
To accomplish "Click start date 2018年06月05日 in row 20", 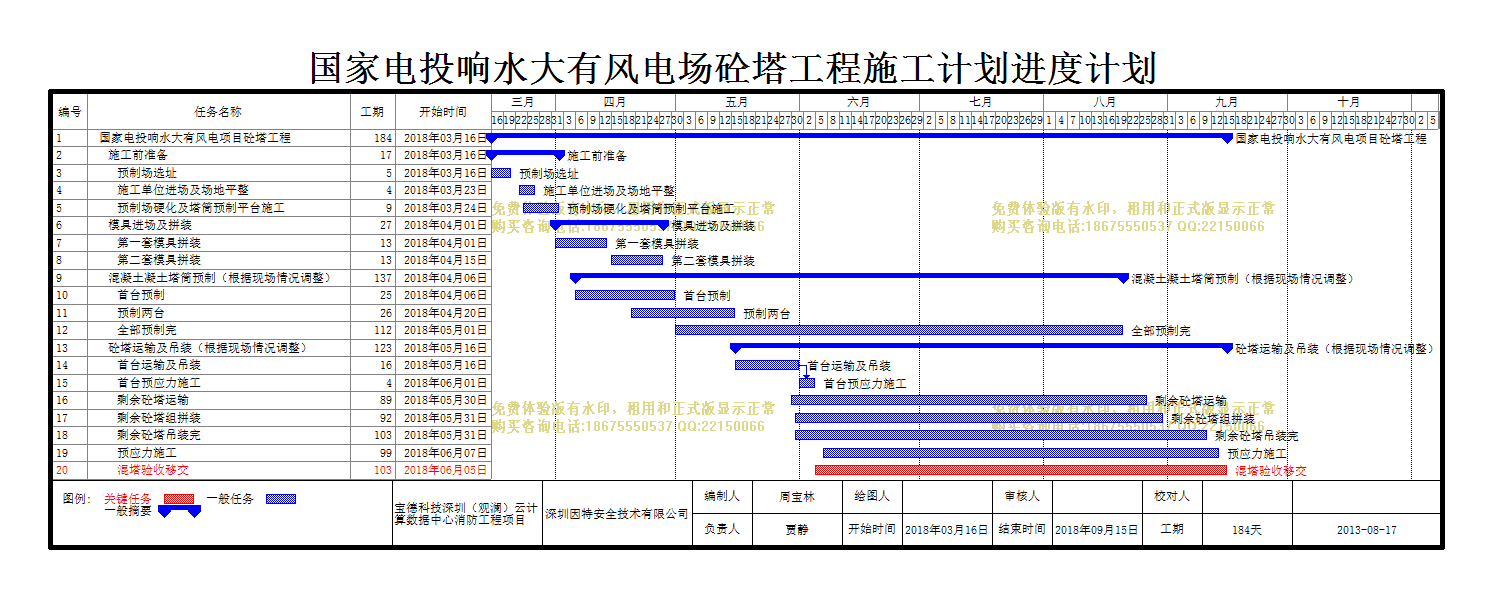I will 445,470.
